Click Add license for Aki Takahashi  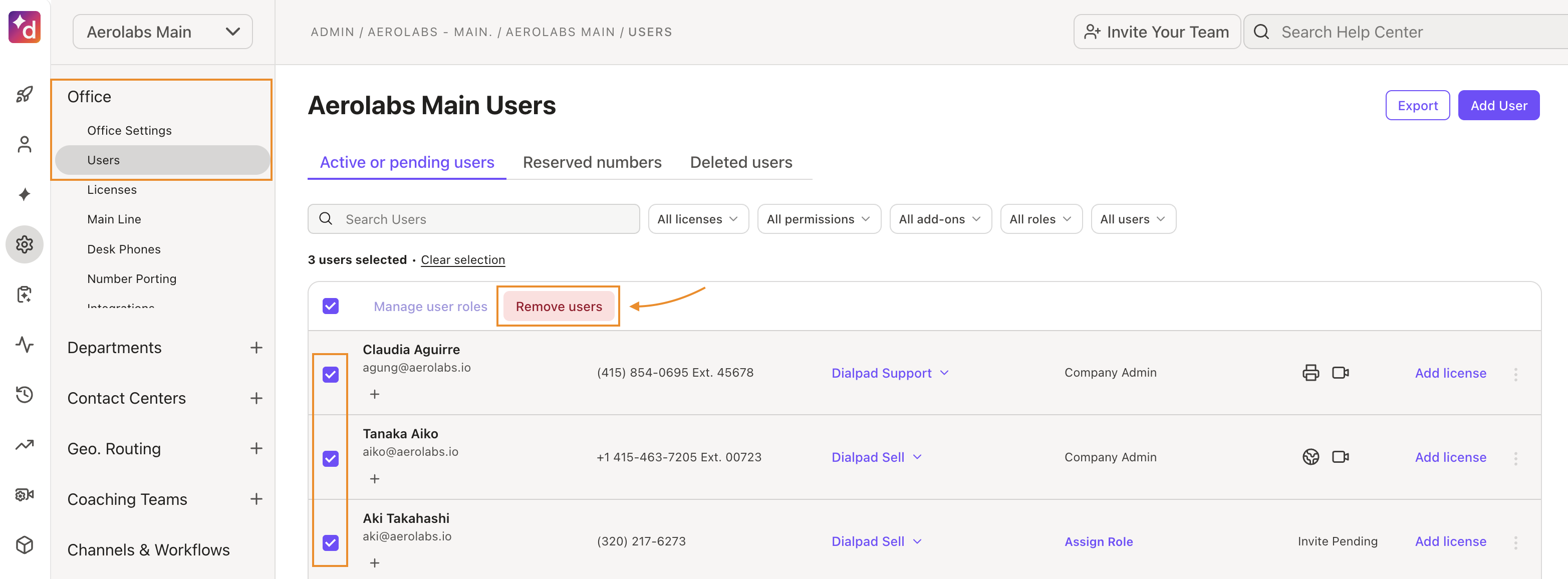tap(1450, 541)
